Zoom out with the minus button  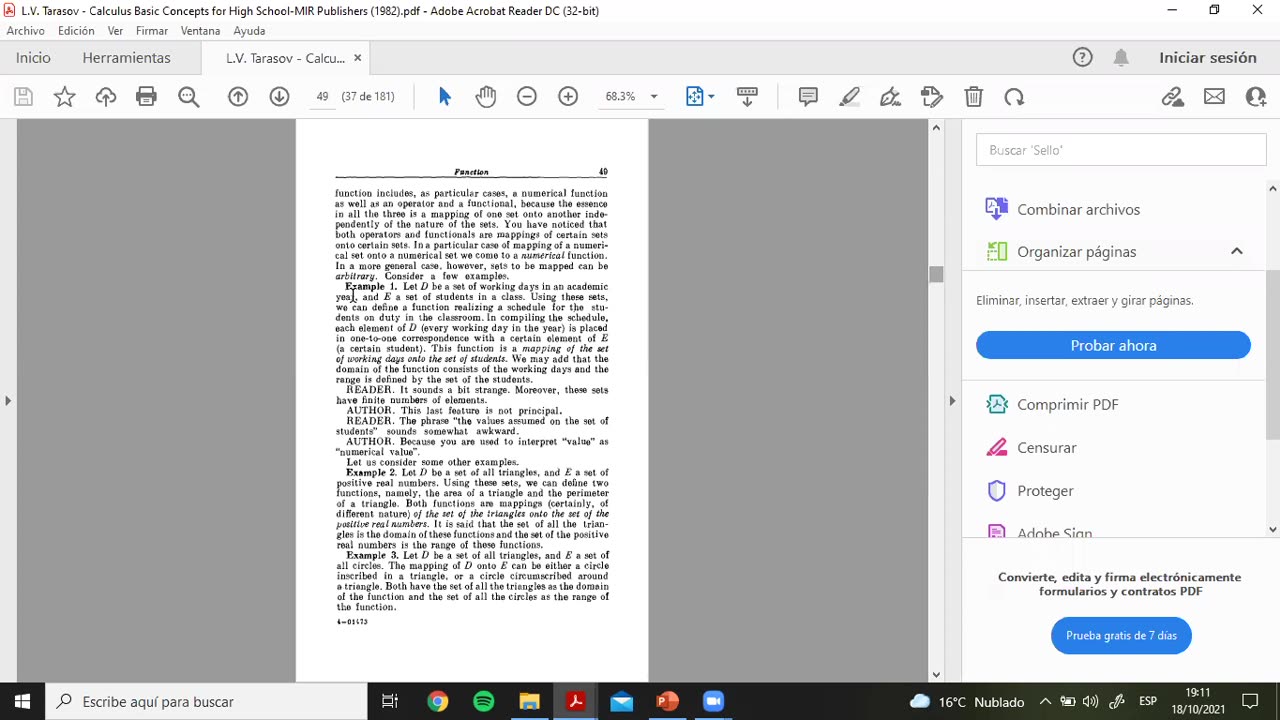(527, 97)
